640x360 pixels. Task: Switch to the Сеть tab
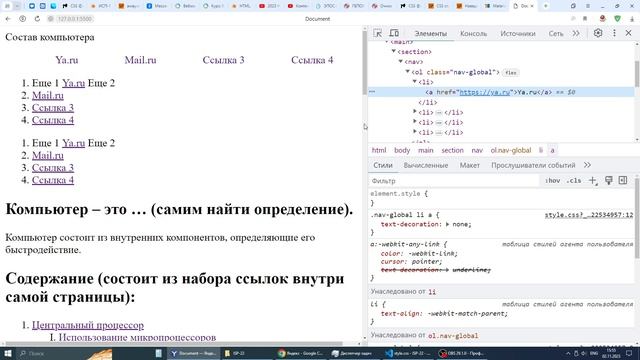[x=556, y=33]
